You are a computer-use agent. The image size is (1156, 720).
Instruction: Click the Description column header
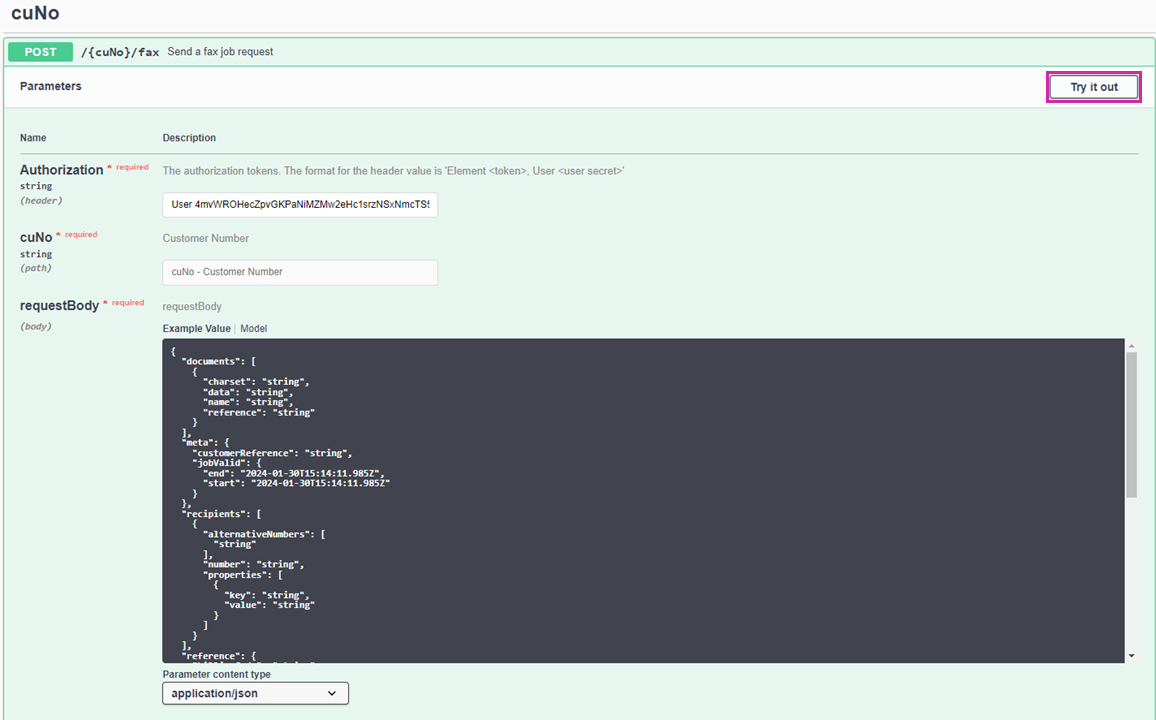189,138
